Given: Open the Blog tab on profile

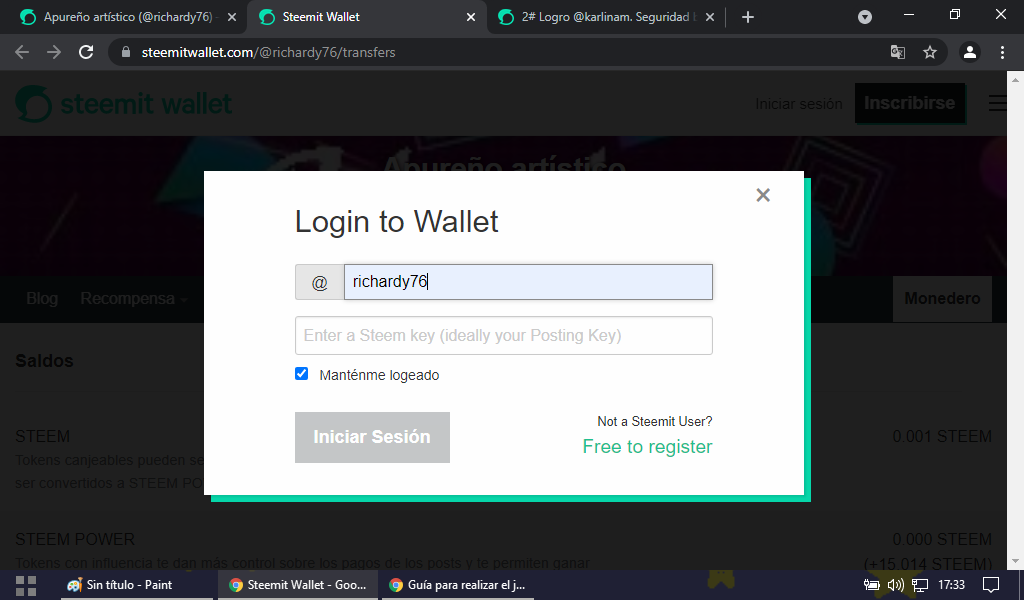Looking at the screenshot, I should [42, 298].
